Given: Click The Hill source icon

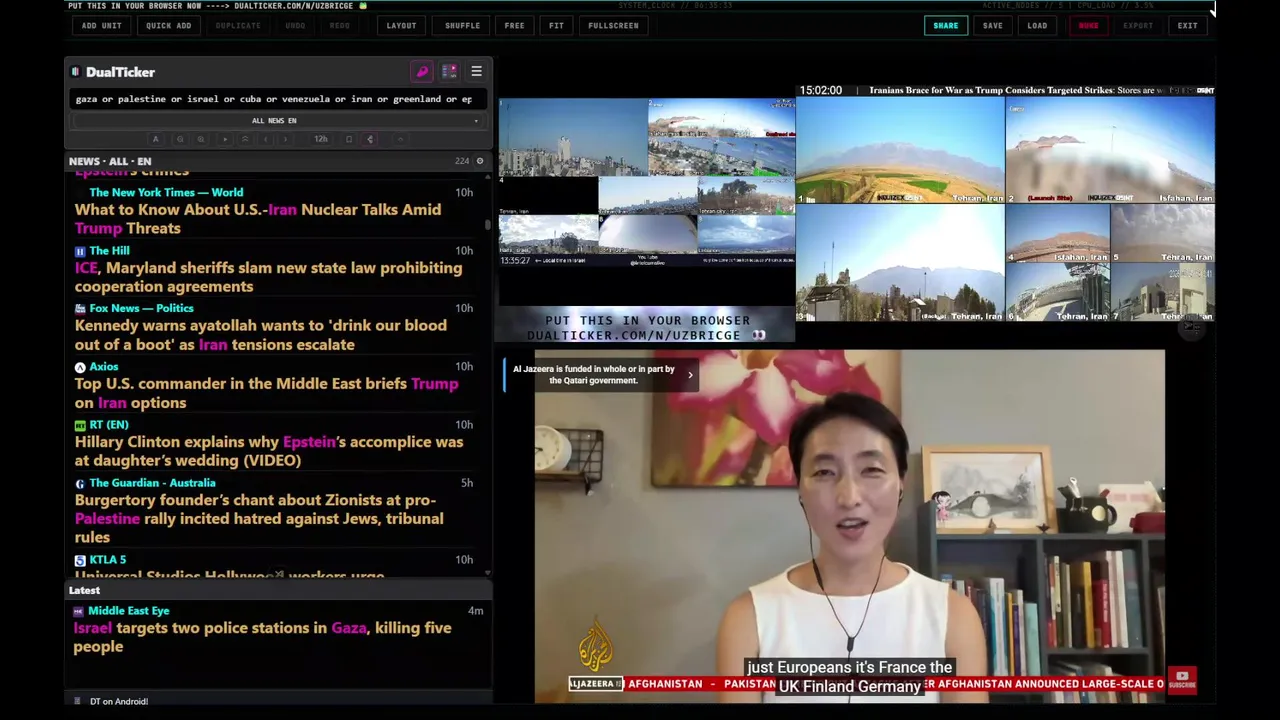Looking at the screenshot, I should pos(80,251).
